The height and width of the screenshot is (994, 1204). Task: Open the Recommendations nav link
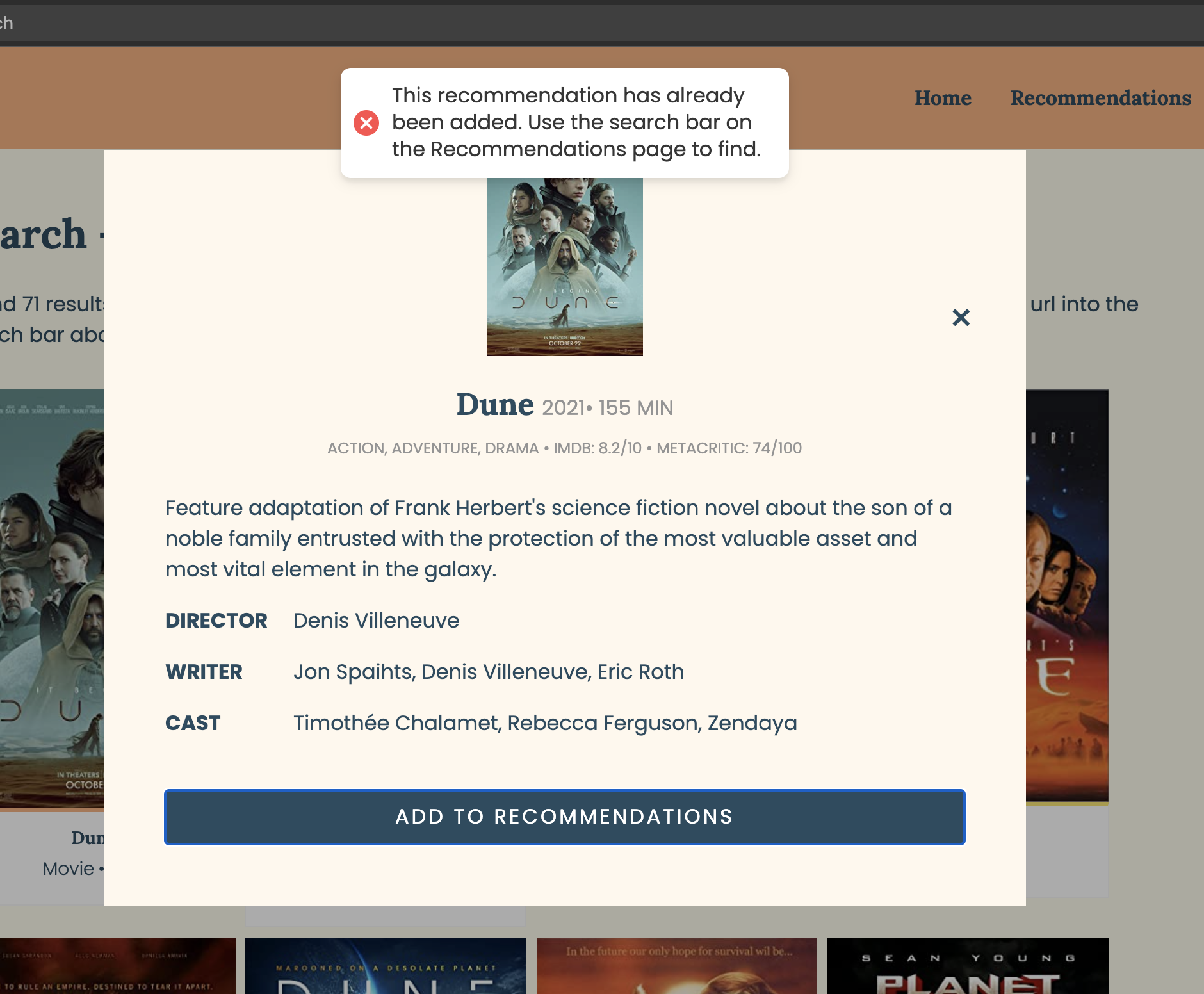pyautogui.click(x=1100, y=98)
